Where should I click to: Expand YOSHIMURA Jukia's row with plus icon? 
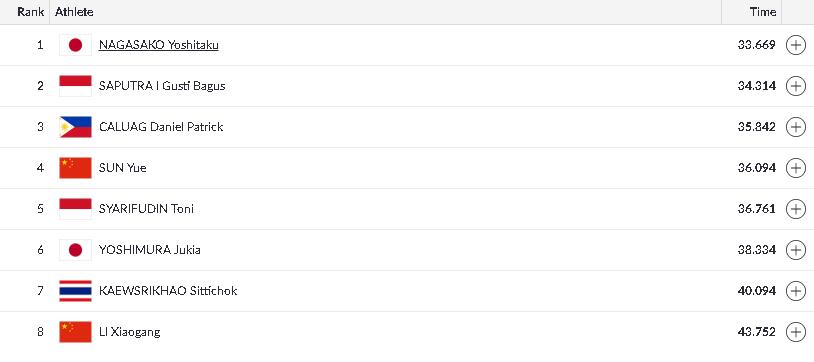[x=796, y=250]
